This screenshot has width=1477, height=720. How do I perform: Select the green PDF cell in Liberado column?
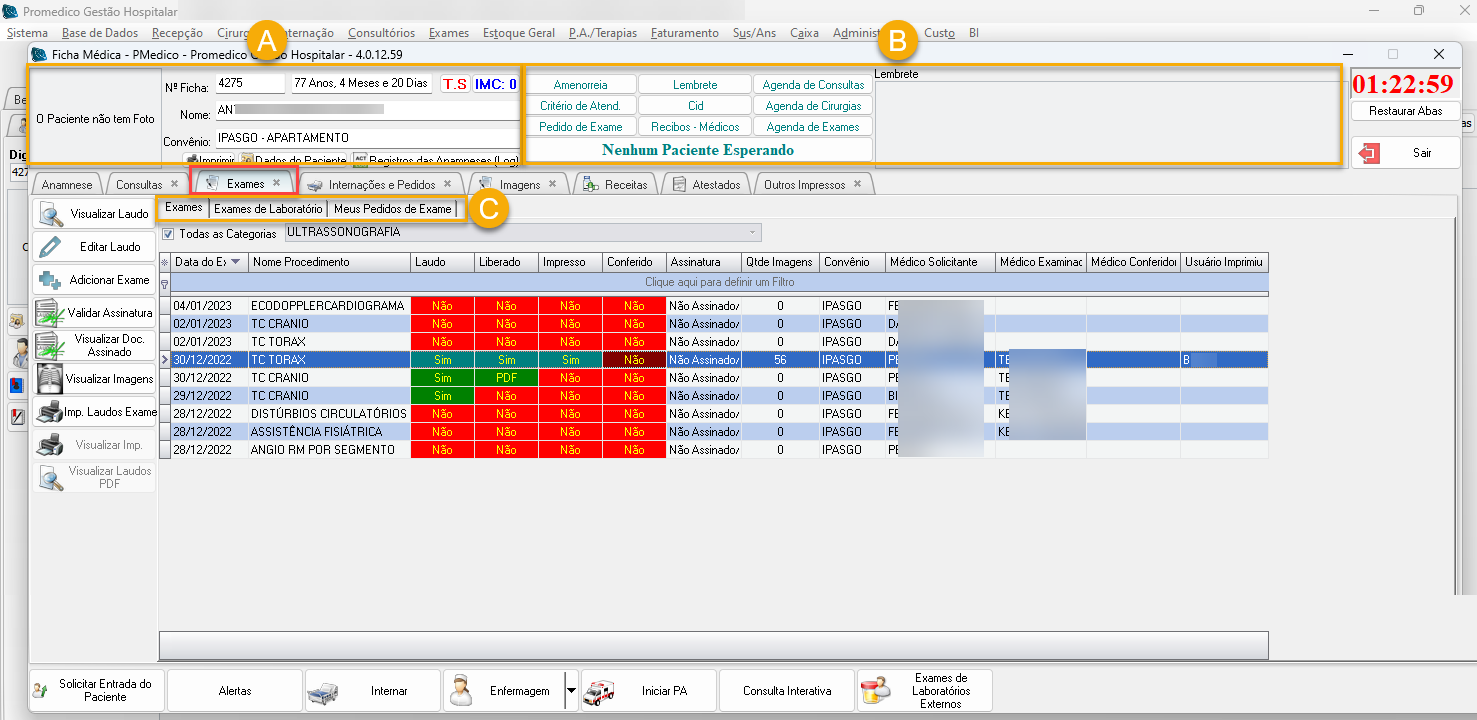[x=506, y=378]
